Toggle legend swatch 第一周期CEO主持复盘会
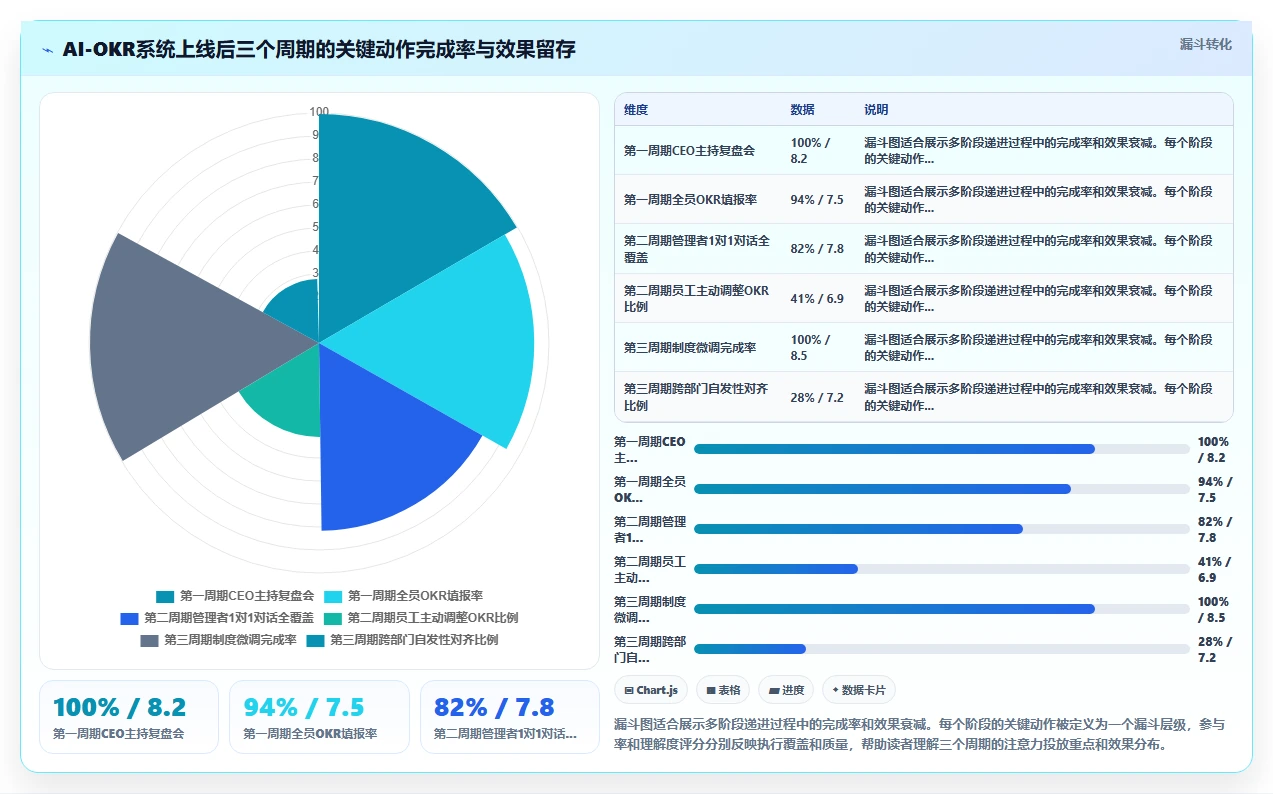Screen dimensions: 1273x794 (165, 596)
